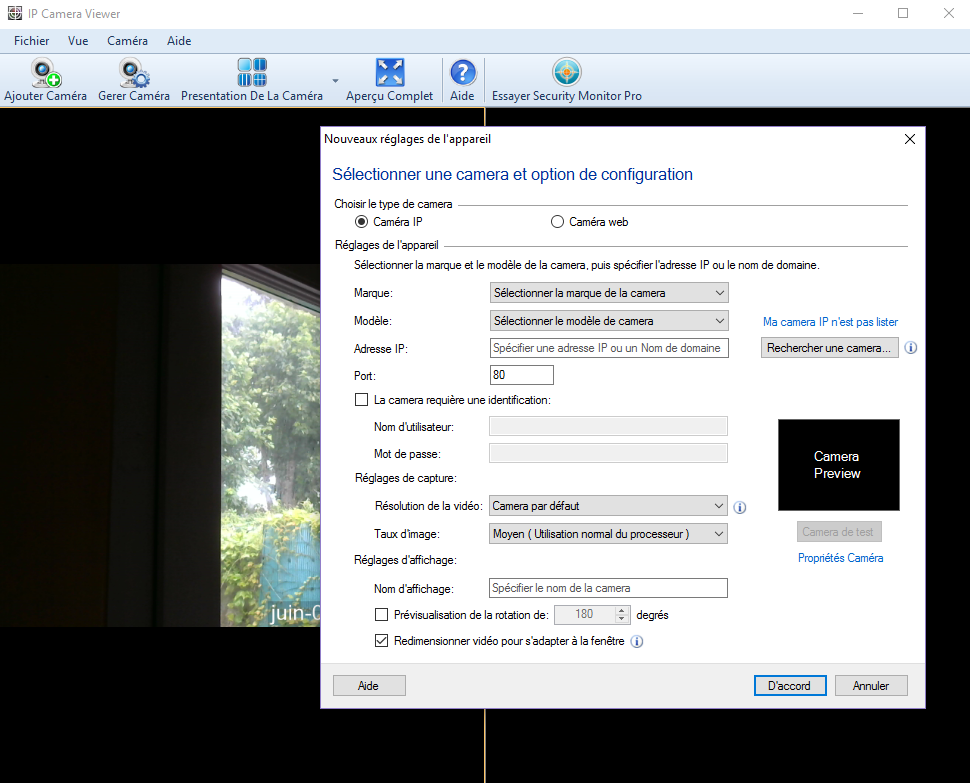
Task: Click info icon beside Résolution de la vidéo
Action: click(740, 507)
